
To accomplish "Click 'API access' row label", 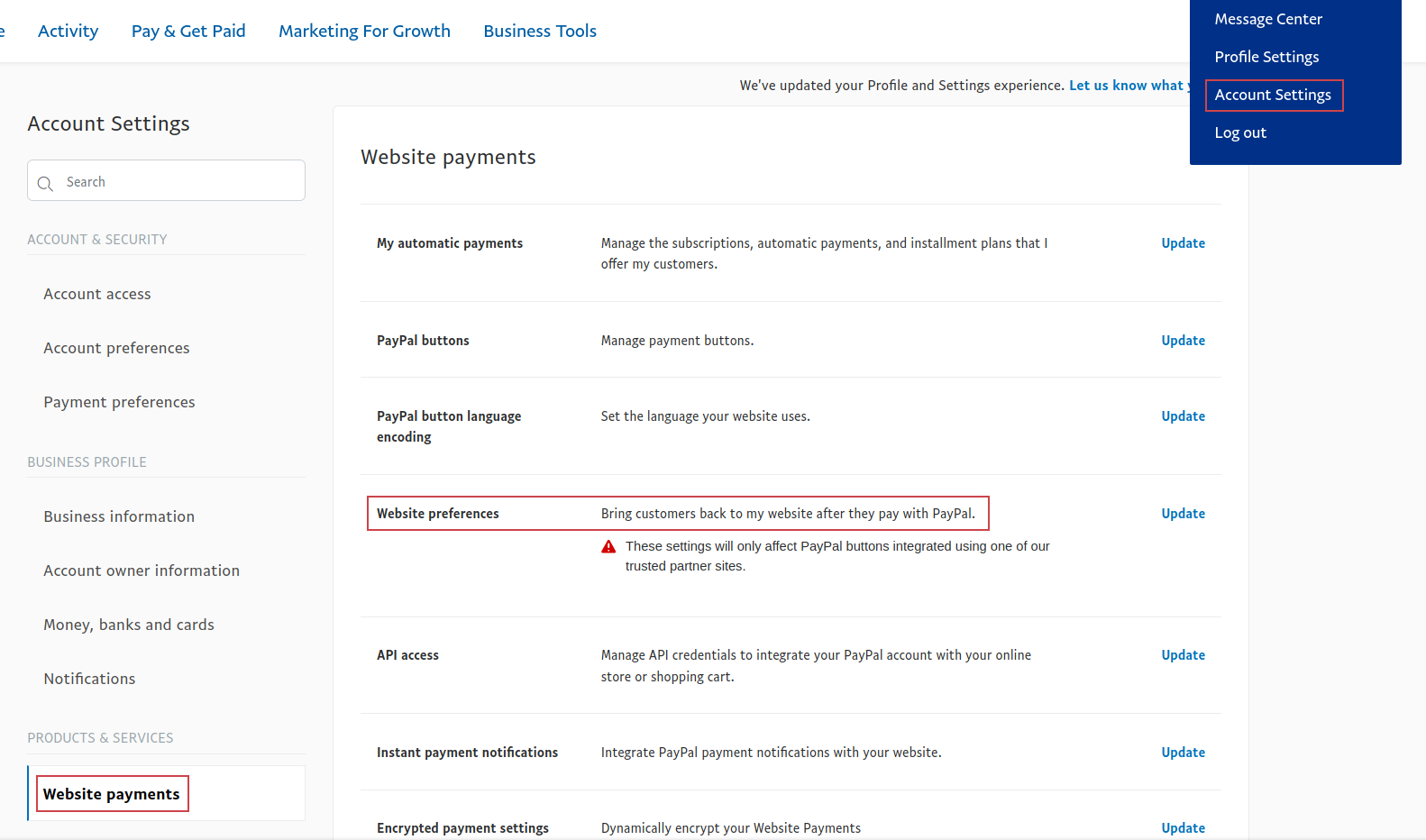I will pyautogui.click(x=407, y=655).
